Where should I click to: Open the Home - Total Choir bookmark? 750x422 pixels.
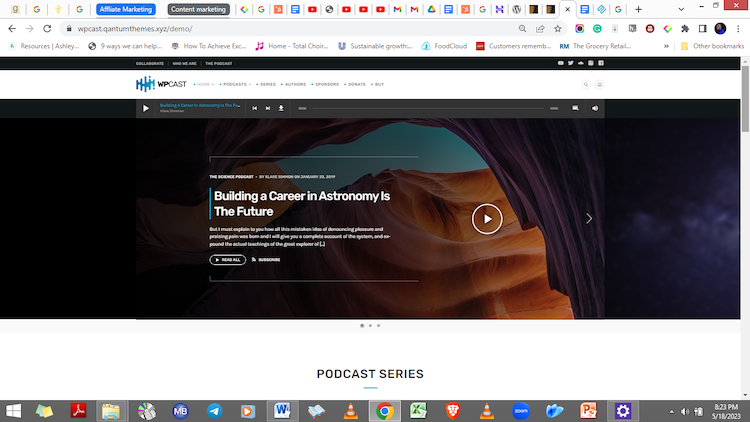(291, 46)
